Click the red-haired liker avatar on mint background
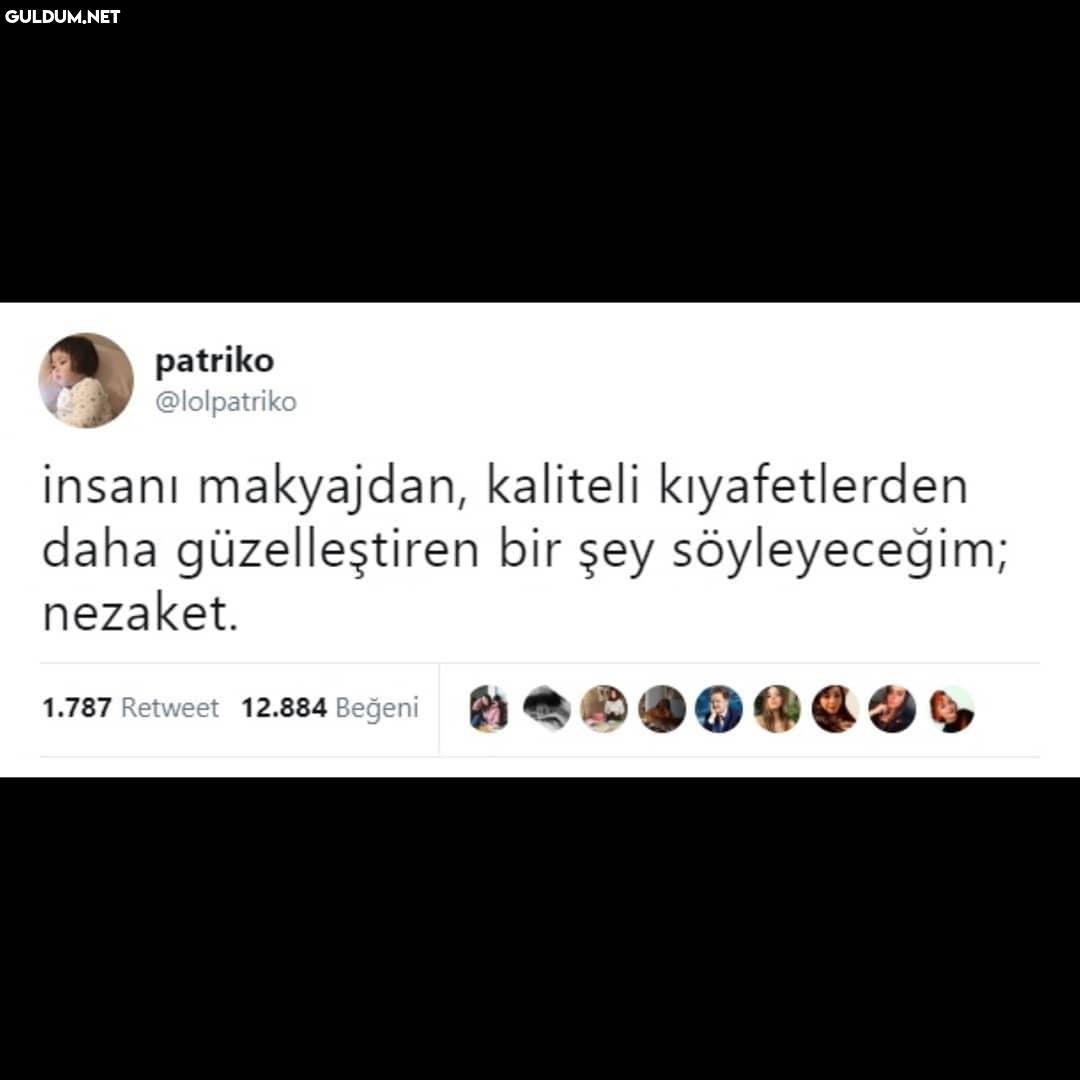 (951, 709)
